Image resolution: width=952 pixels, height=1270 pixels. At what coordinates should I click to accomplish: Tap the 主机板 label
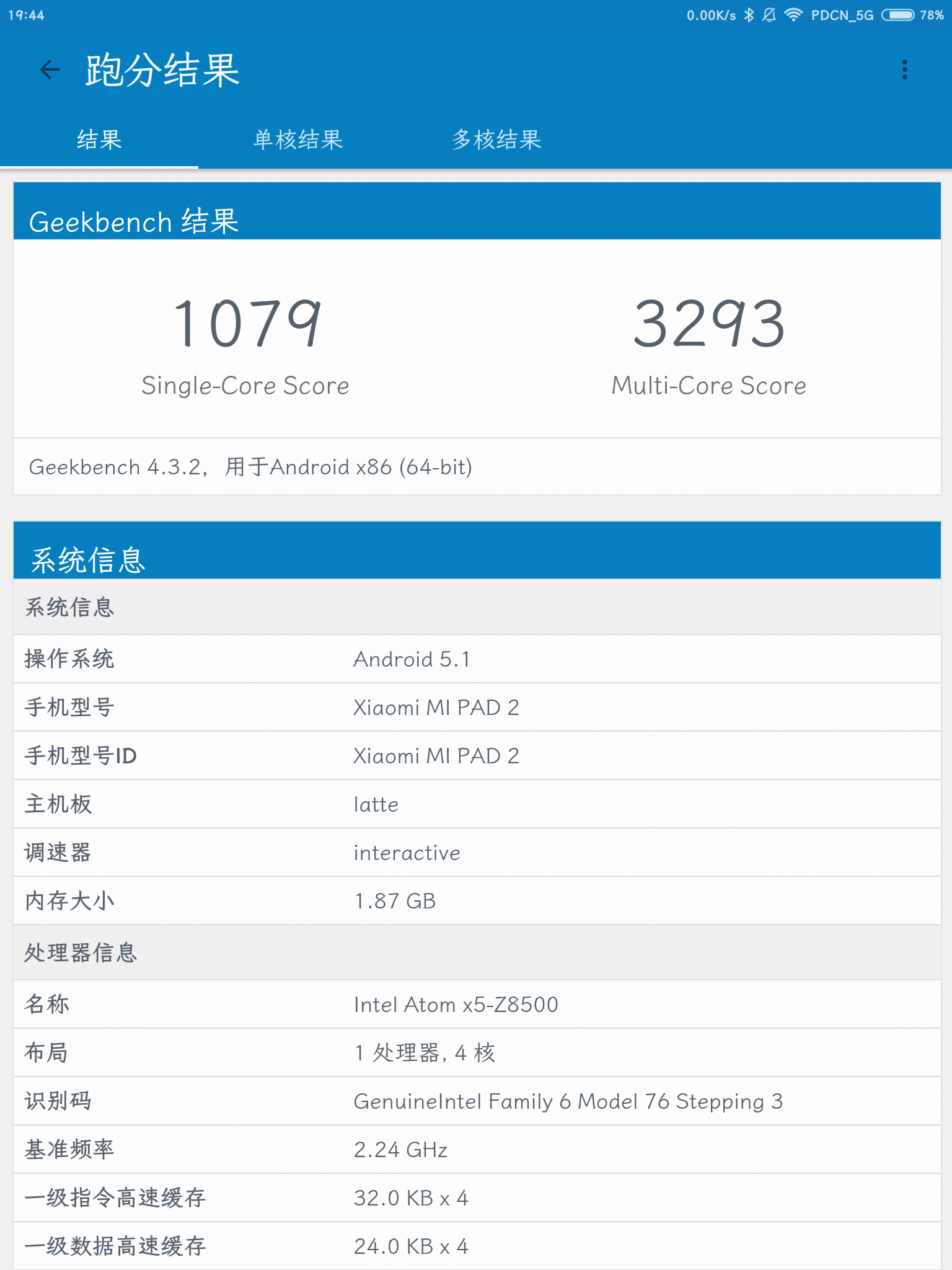[58, 804]
